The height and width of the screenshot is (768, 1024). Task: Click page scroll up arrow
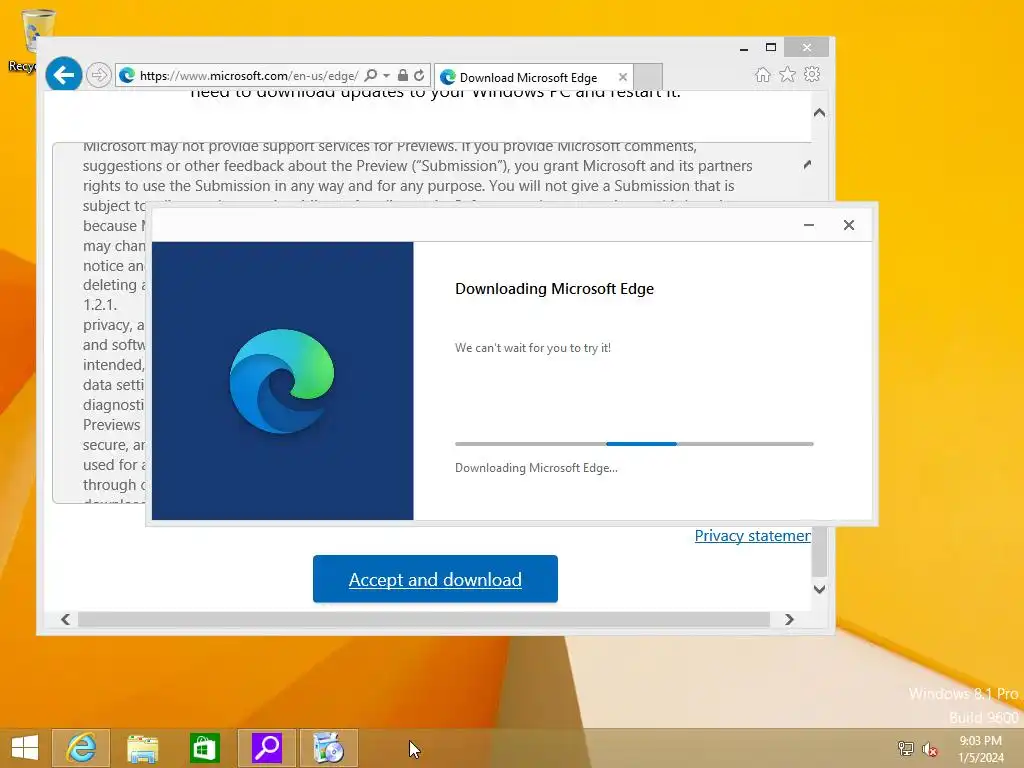click(x=820, y=113)
